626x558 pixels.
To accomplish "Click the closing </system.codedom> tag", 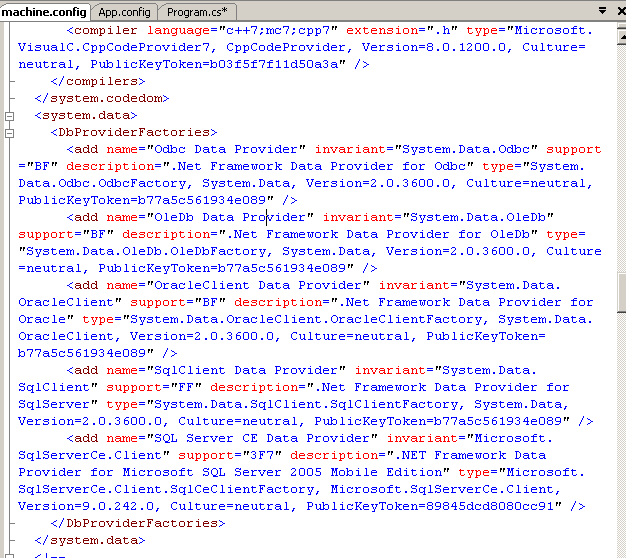I will pyautogui.click(x=100, y=98).
